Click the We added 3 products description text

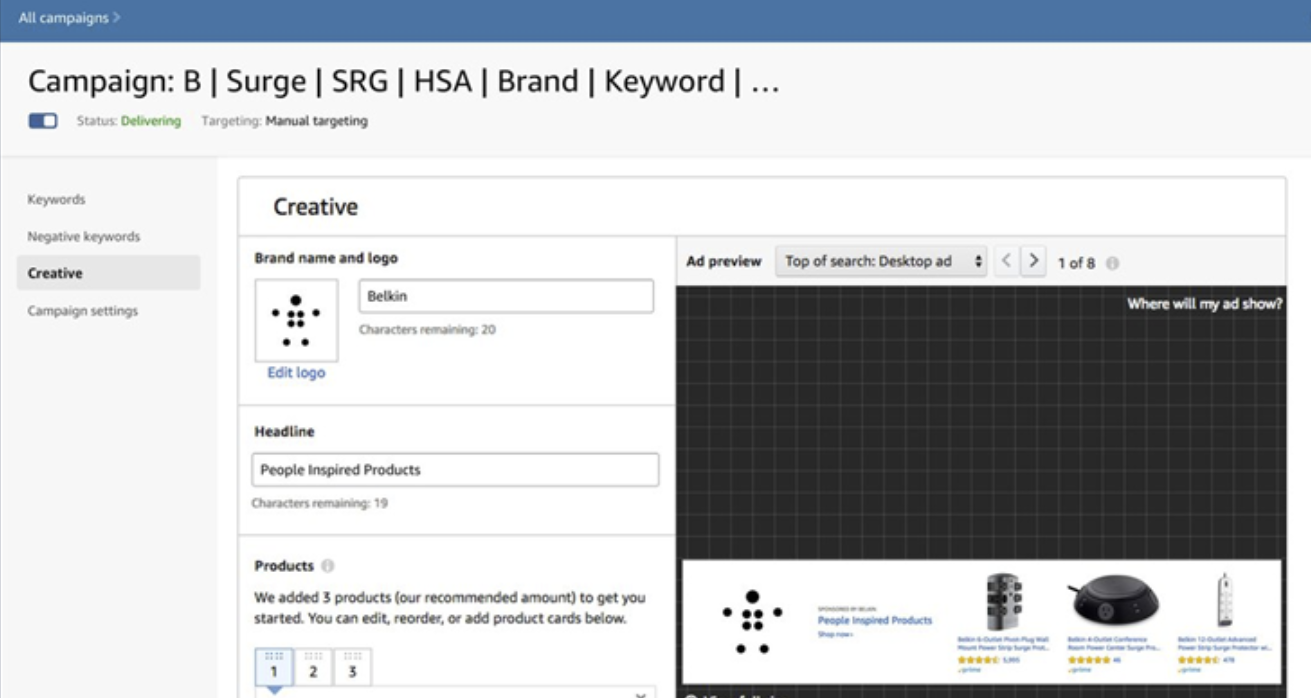450,608
